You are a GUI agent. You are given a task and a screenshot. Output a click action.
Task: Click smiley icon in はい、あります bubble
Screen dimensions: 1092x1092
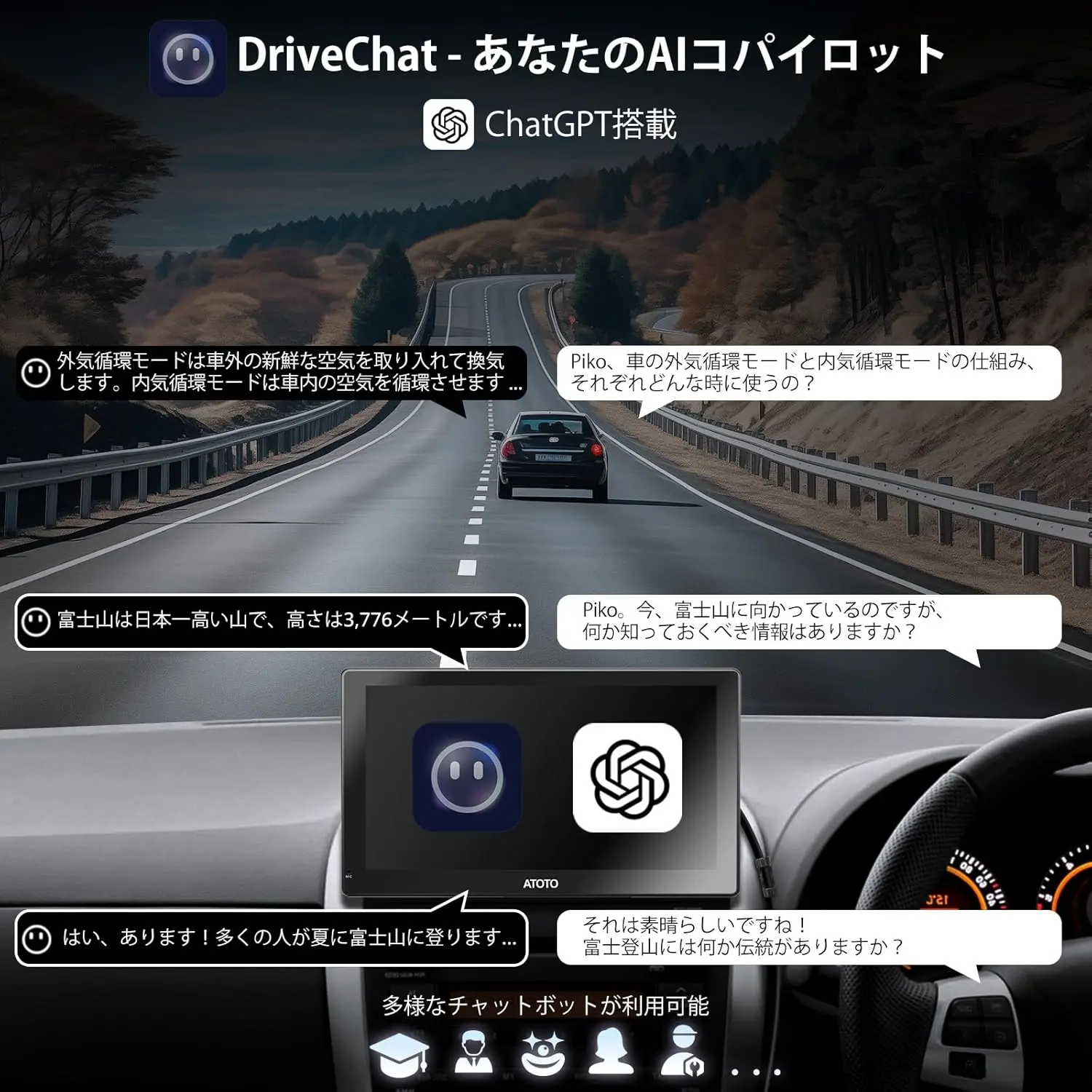[36, 938]
